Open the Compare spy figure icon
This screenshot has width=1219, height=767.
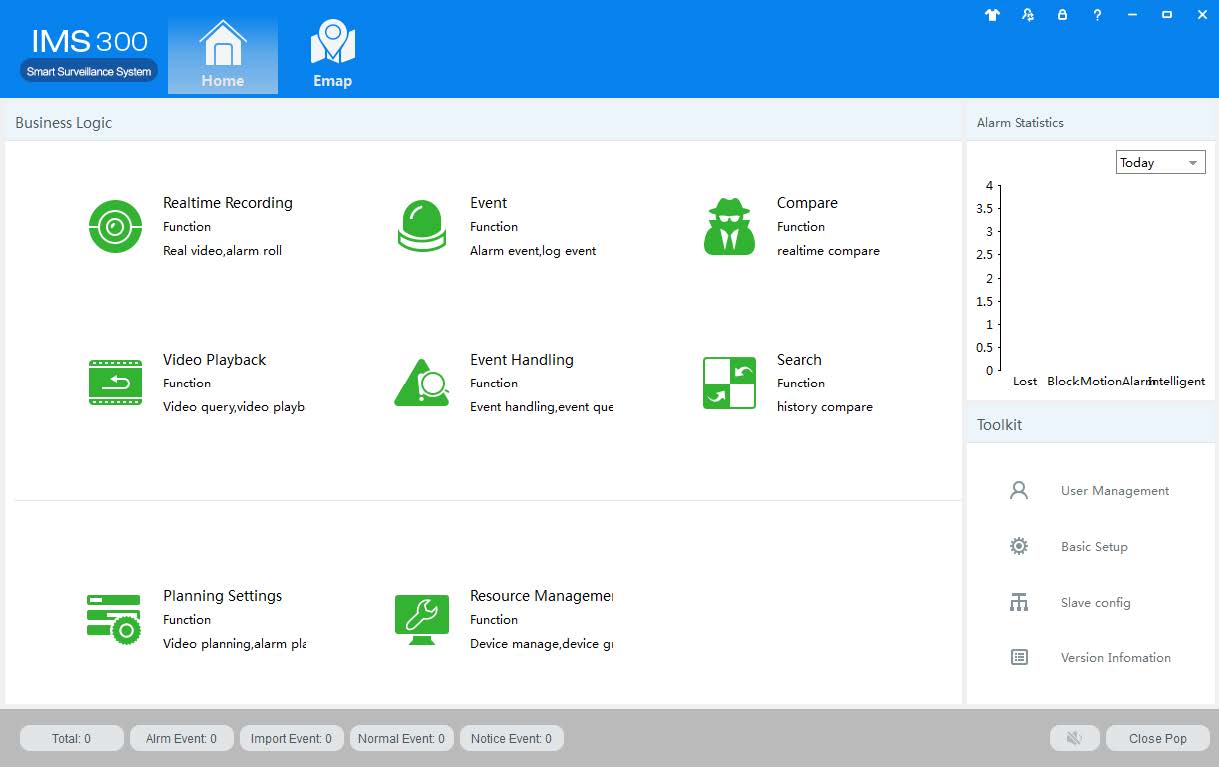click(x=729, y=227)
